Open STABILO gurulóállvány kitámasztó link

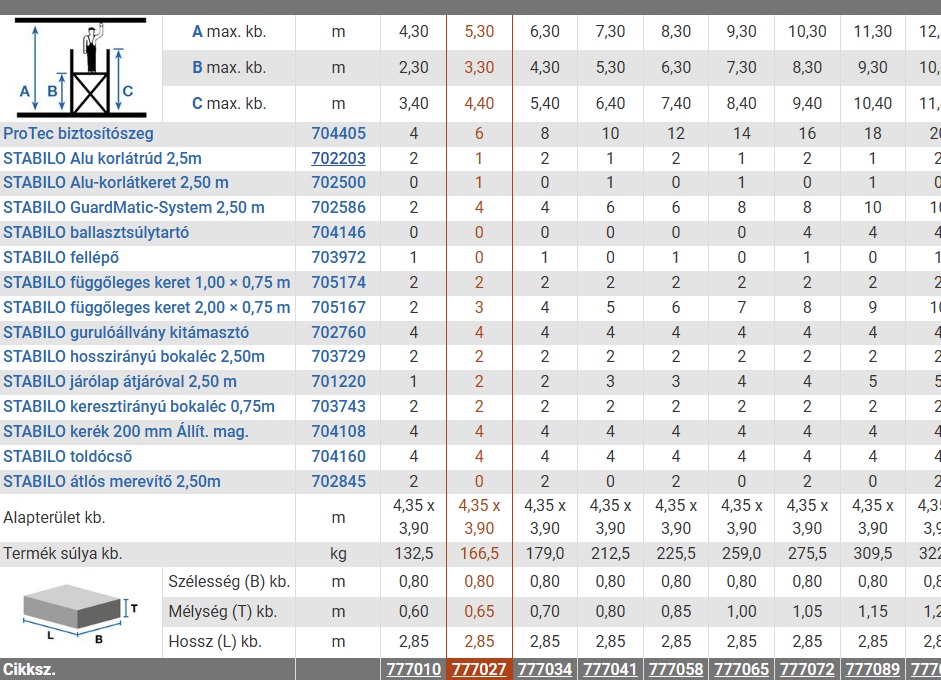coord(126,332)
